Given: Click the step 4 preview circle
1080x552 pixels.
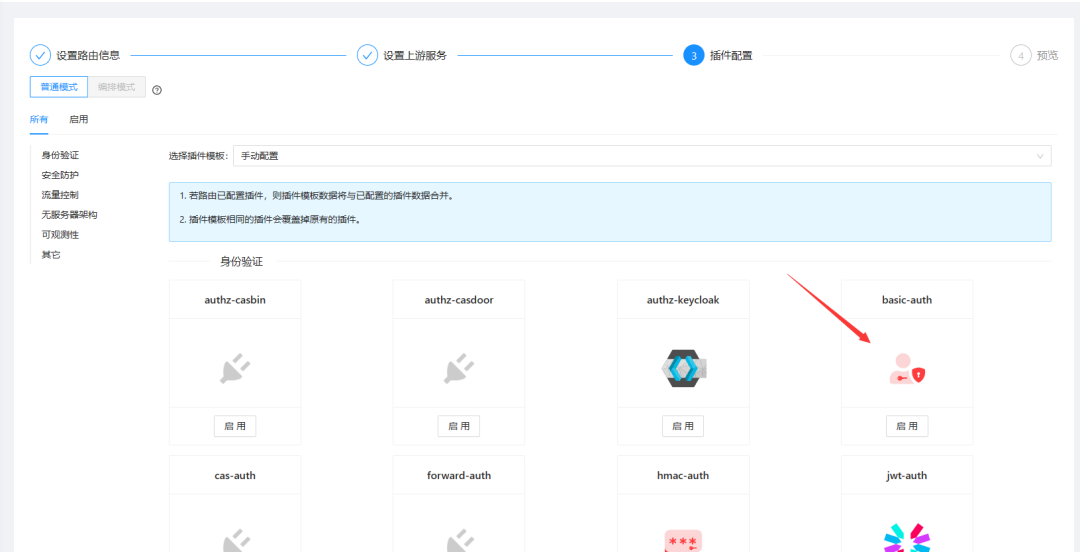Looking at the screenshot, I should (x=1021, y=55).
